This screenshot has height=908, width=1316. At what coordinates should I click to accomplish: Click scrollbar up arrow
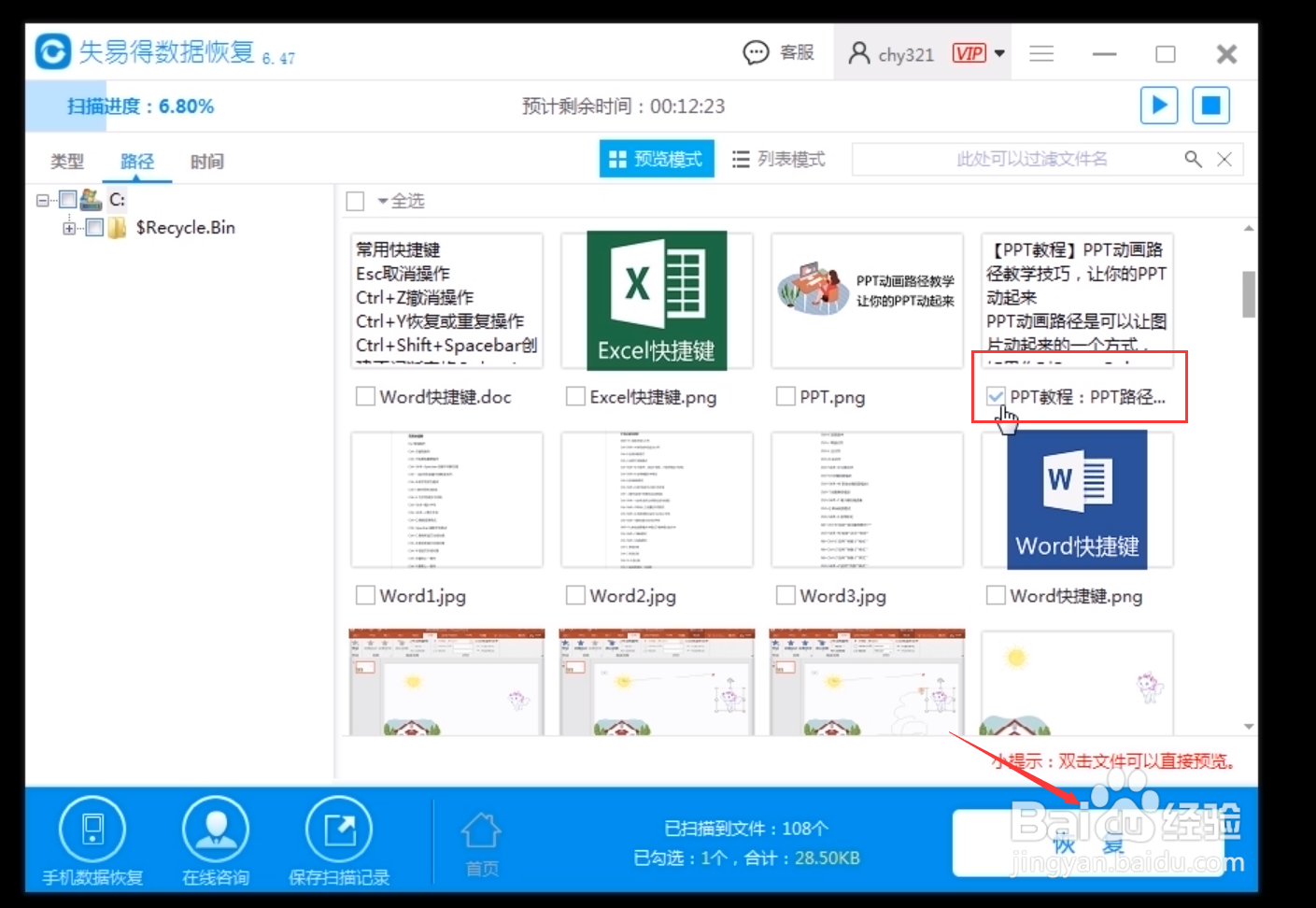tap(1249, 229)
